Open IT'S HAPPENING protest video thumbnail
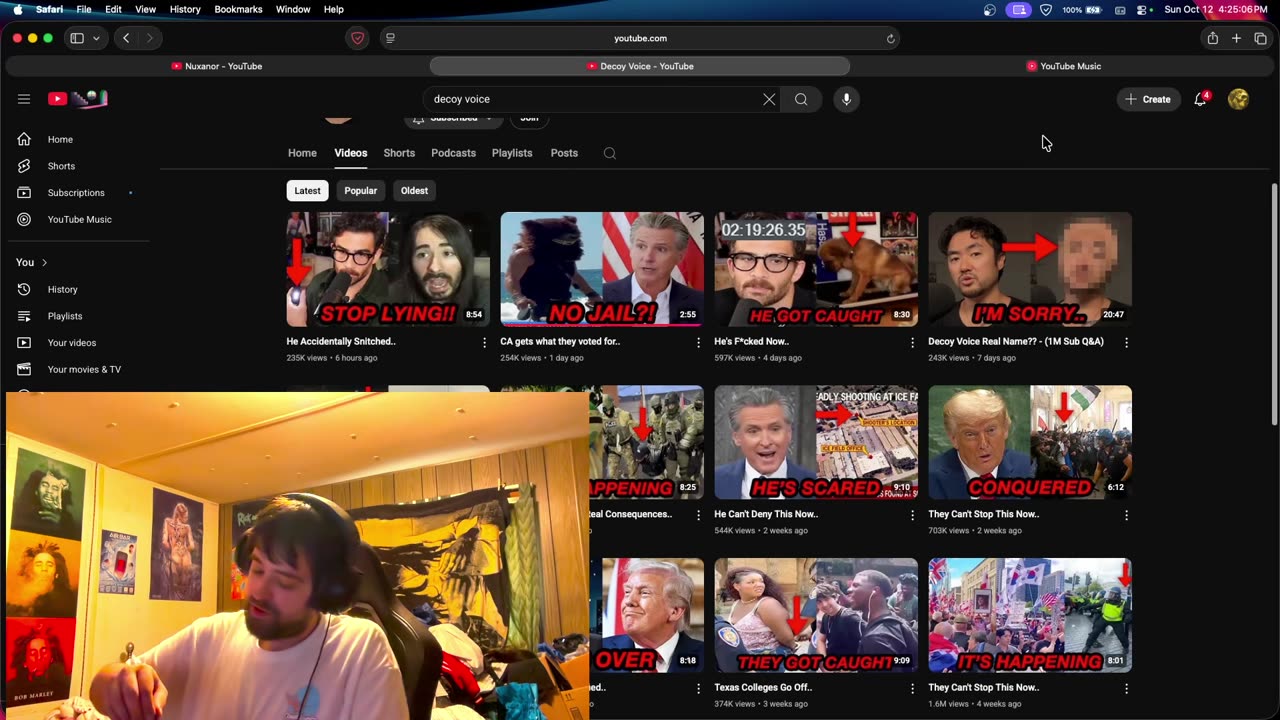Viewport: 1280px width, 720px height. pyautogui.click(x=1030, y=615)
